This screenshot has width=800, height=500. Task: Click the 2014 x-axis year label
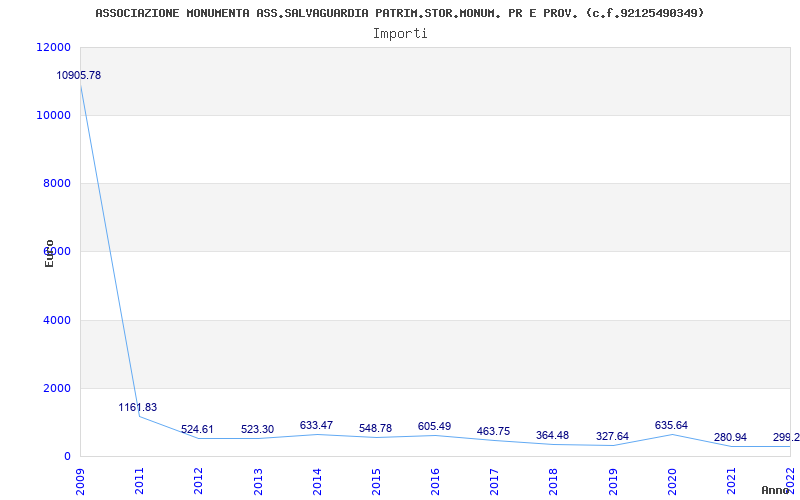click(x=316, y=481)
